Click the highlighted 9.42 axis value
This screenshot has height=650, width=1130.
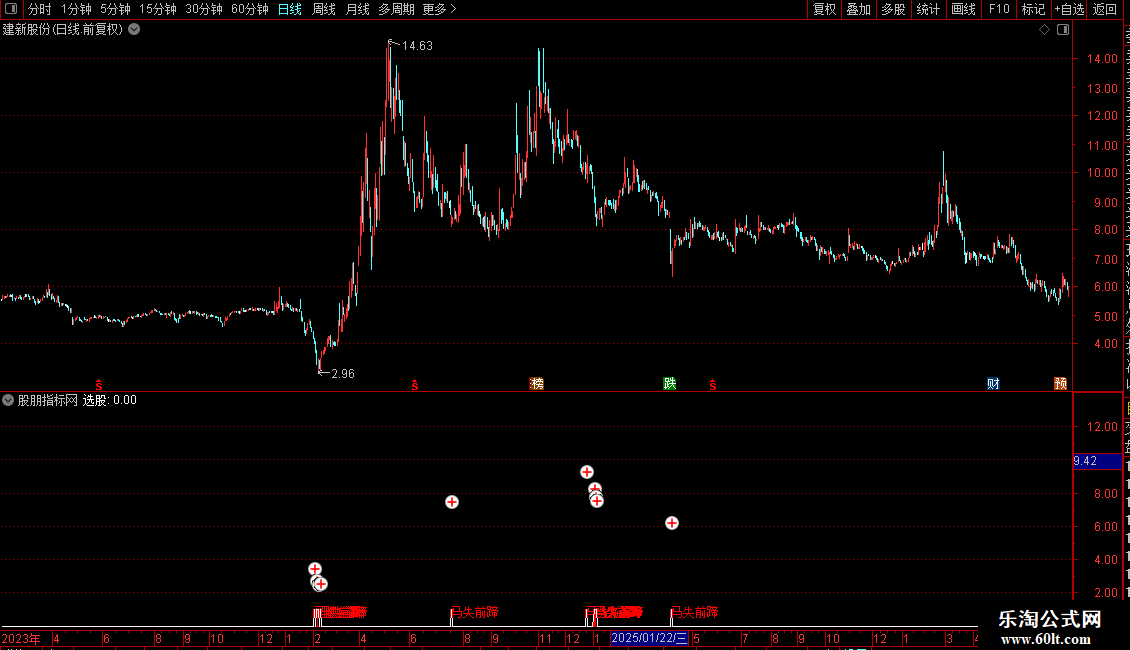point(1097,460)
